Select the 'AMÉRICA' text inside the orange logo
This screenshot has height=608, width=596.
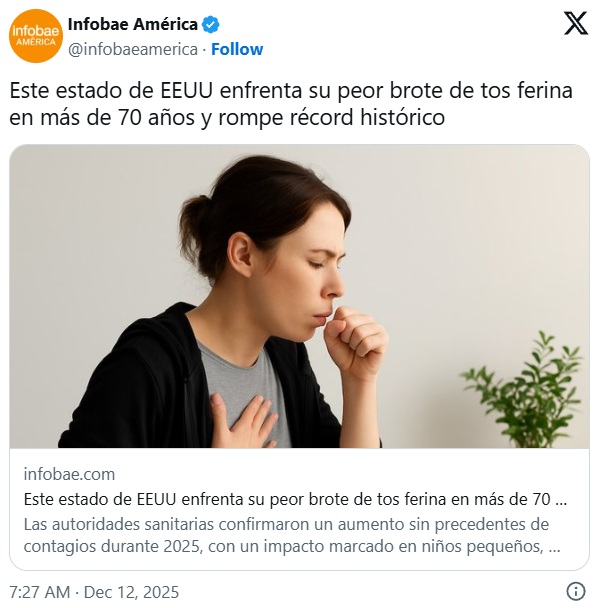36,42
